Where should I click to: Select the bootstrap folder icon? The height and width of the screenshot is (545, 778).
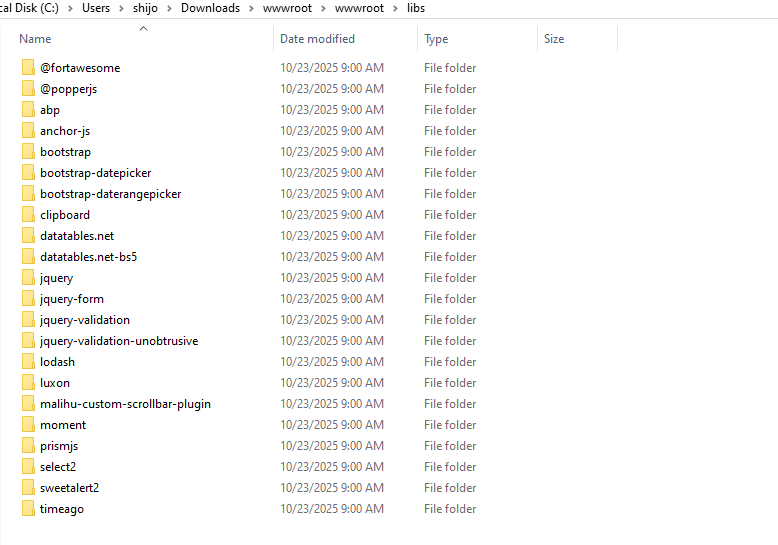pyautogui.click(x=27, y=152)
